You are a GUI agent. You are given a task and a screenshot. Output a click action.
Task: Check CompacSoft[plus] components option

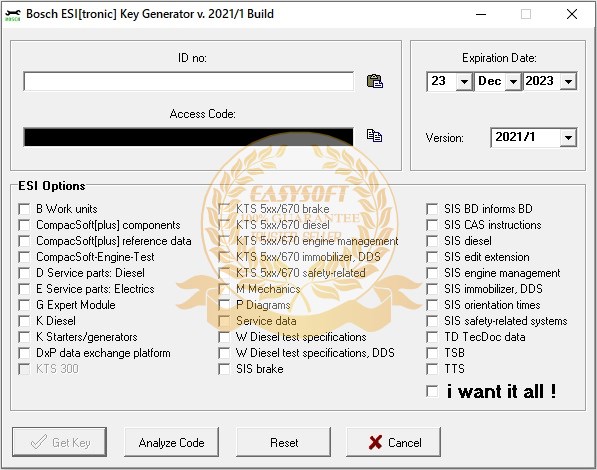[24, 225]
